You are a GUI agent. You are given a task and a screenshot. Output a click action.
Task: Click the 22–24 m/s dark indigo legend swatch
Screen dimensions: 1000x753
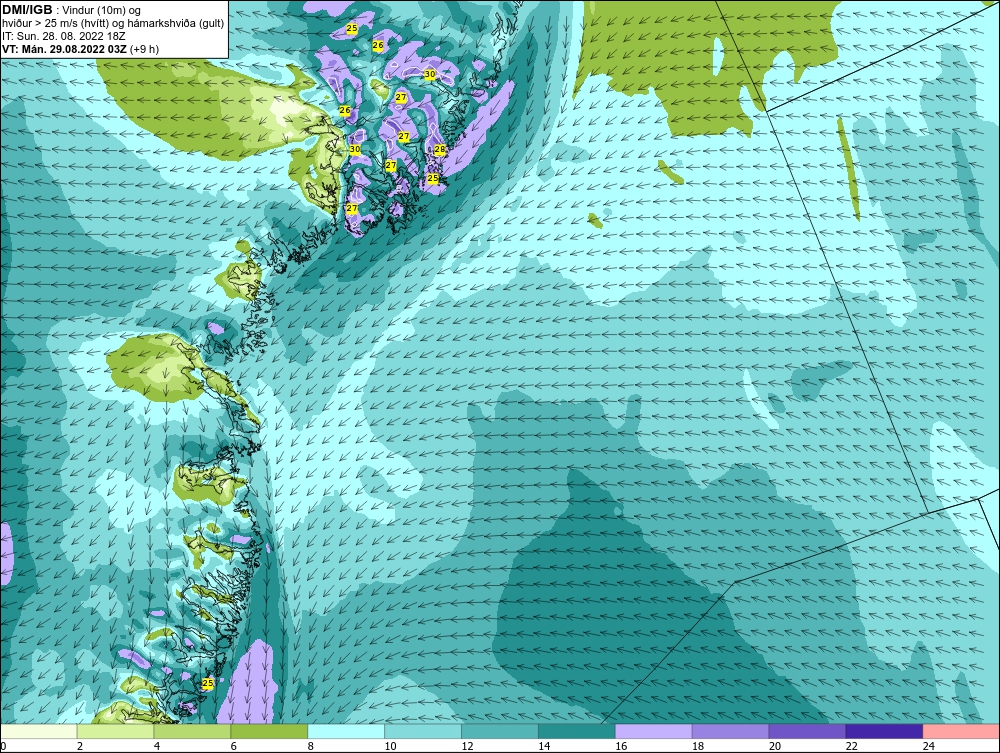tap(884, 731)
